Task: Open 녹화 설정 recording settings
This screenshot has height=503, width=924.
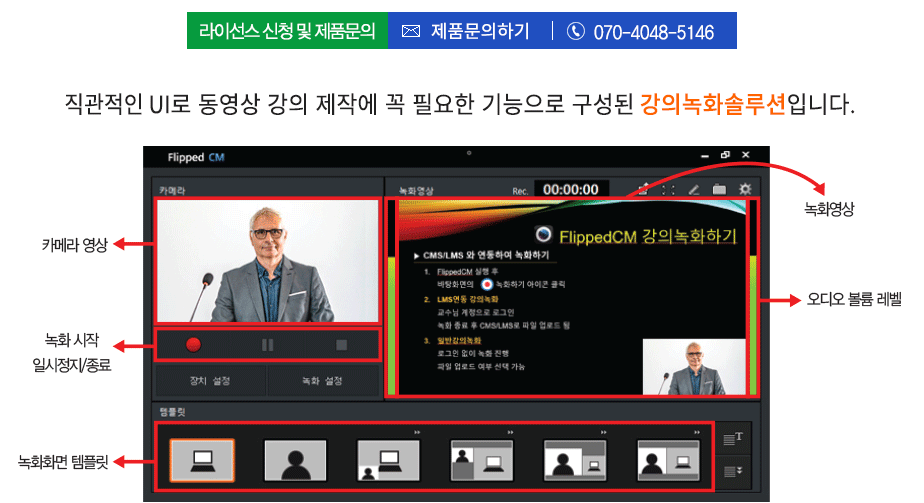Action: [323, 381]
